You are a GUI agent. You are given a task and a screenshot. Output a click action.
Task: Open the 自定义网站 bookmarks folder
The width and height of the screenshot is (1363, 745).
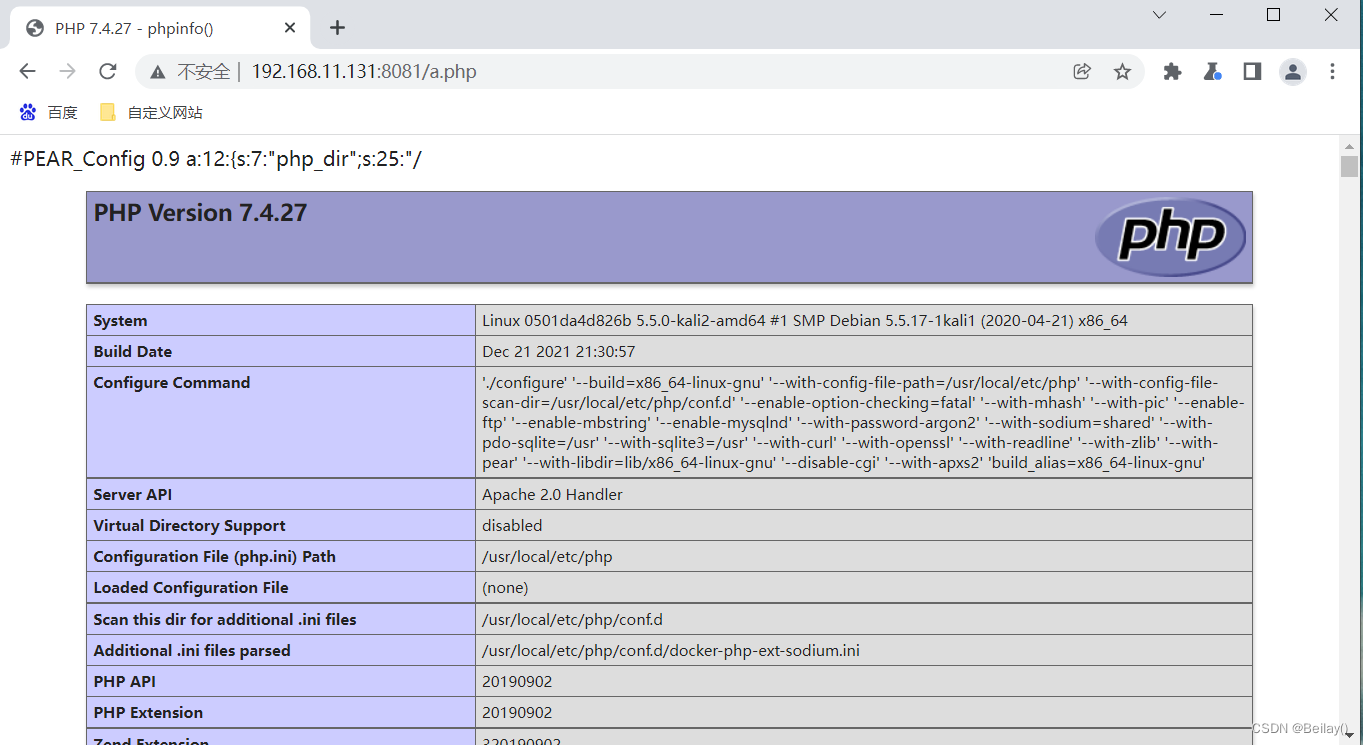pyautogui.click(x=152, y=113)
